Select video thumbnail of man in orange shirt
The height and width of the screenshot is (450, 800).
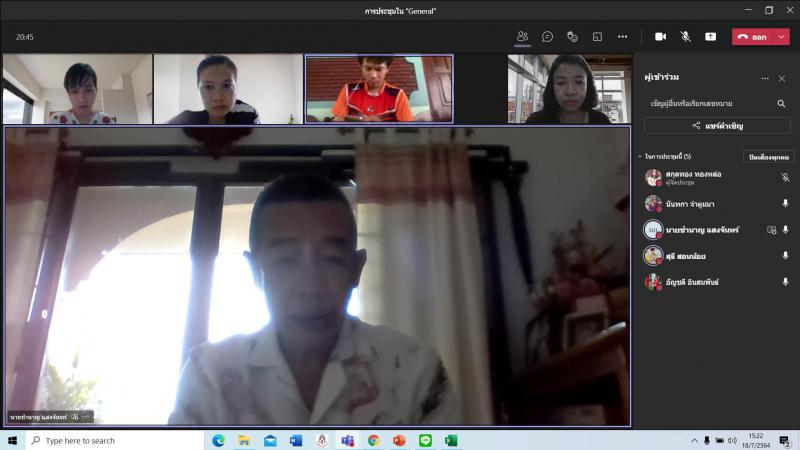point(379,89)
